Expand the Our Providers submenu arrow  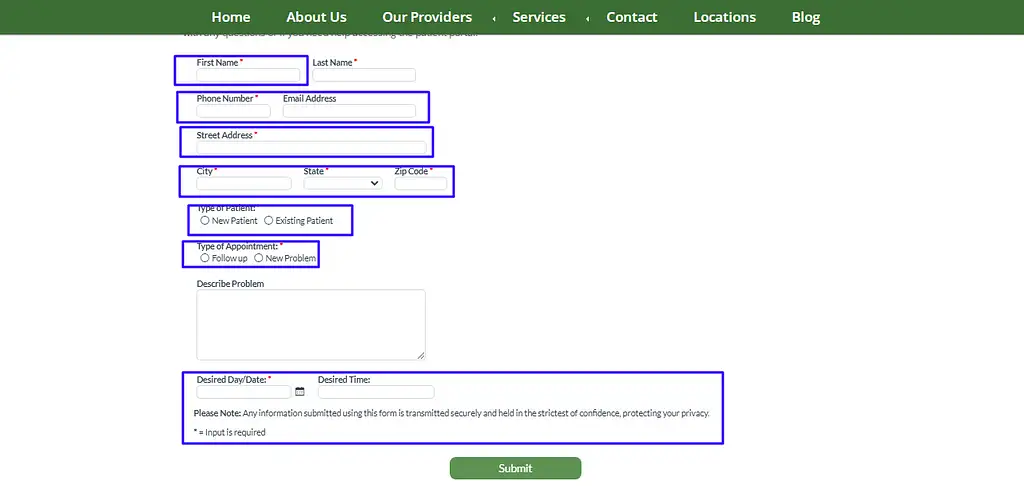point(494,18)
